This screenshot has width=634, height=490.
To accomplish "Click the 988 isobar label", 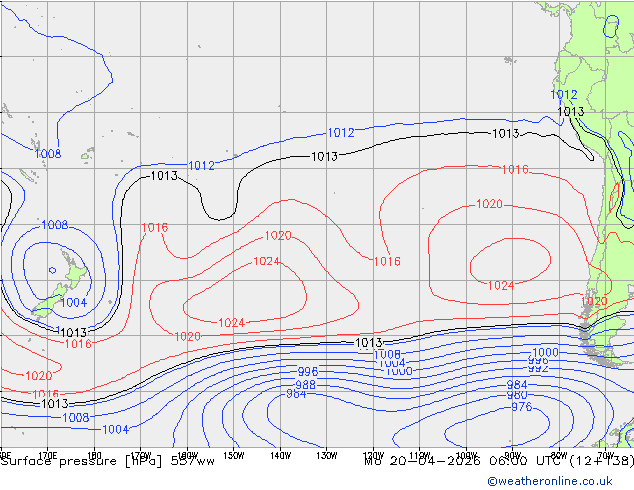I will coord(305,384).
